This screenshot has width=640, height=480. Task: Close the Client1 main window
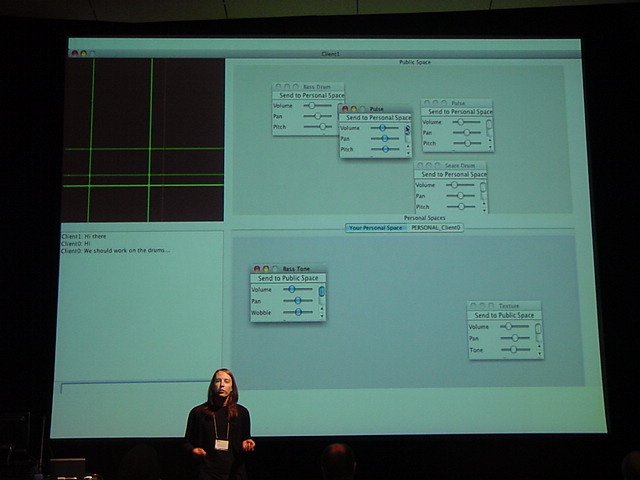tap(75, 53)
